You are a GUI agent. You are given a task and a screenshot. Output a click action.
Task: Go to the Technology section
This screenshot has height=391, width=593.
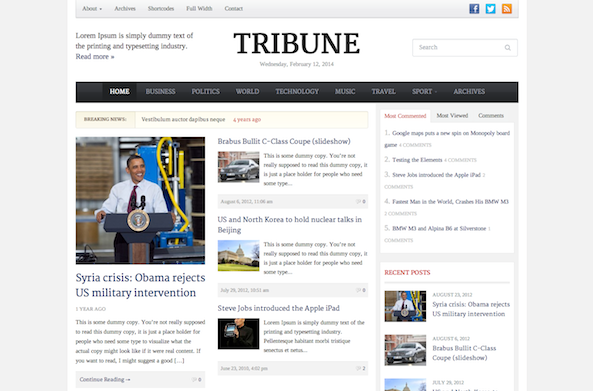[297, 92]
